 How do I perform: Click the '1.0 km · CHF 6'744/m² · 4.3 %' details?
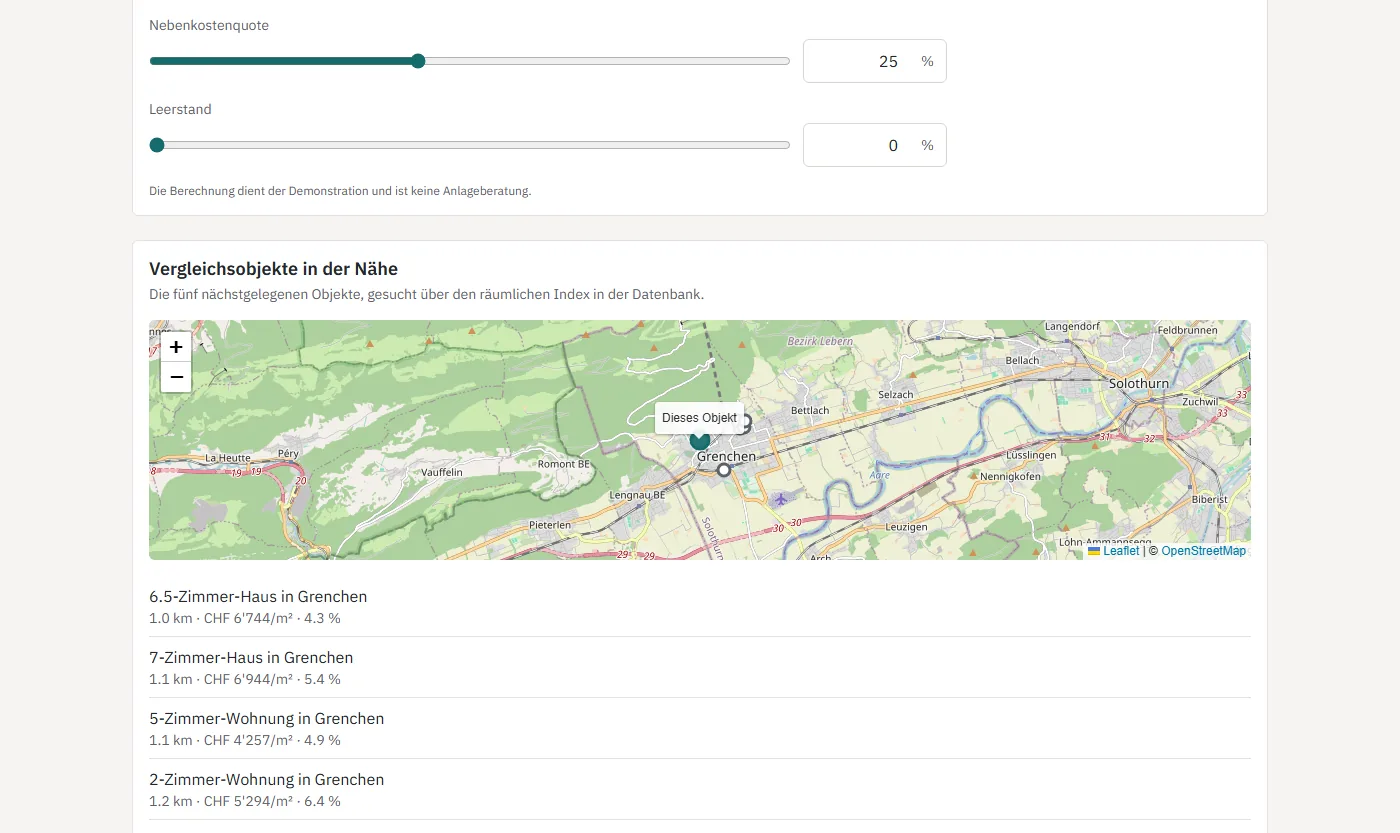coord(245,618)
